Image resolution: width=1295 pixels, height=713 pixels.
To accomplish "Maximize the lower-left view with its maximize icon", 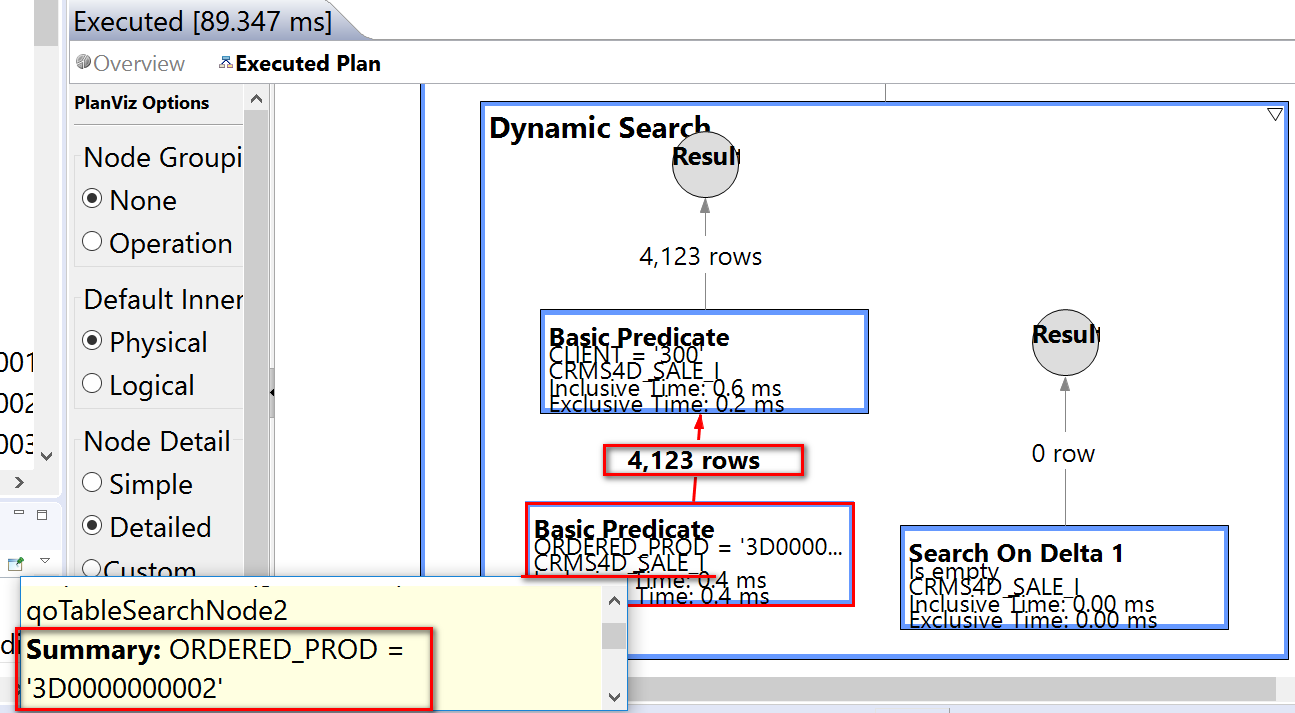I will (41, 514).
